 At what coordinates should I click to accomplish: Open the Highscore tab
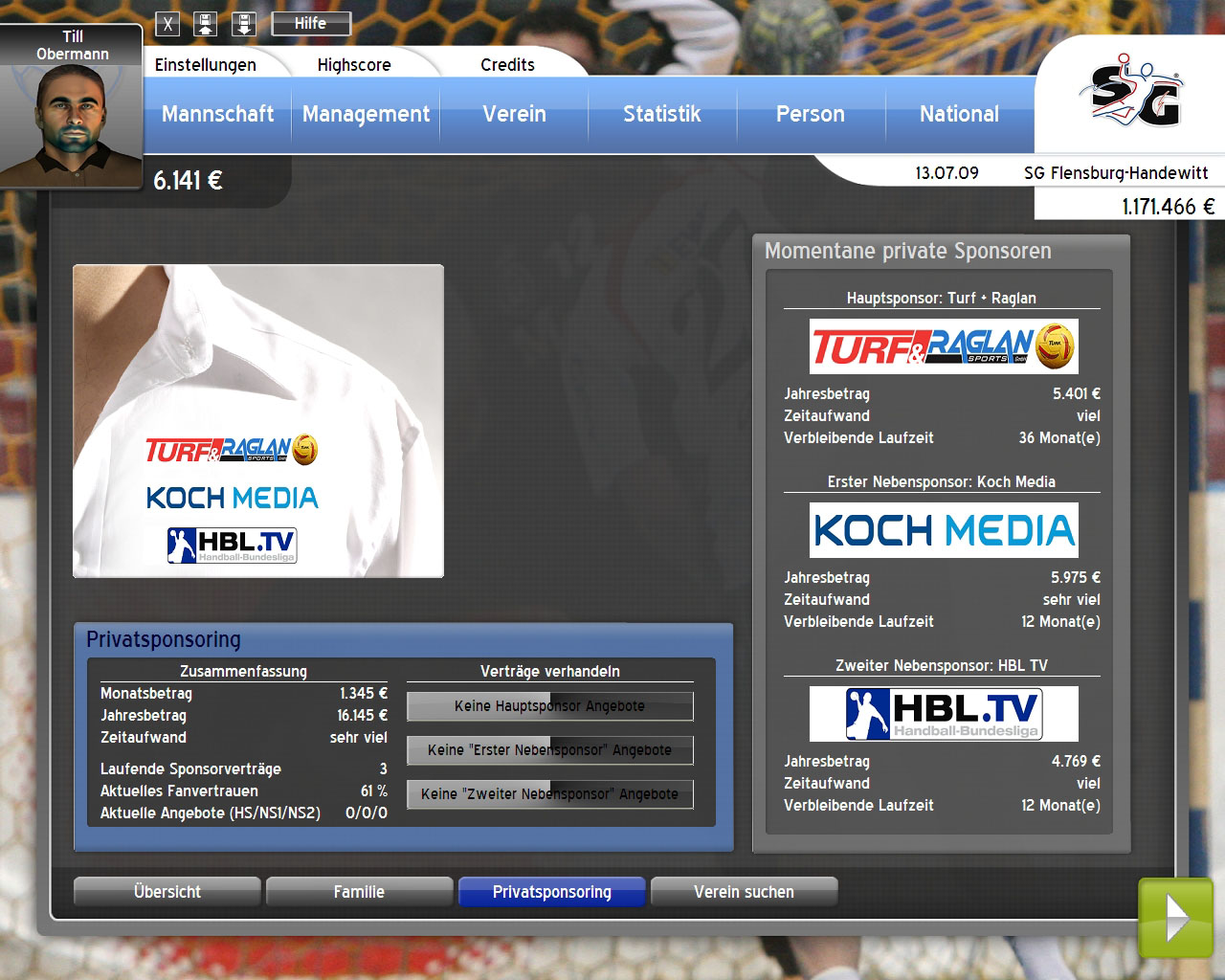(x=354, y=65)
